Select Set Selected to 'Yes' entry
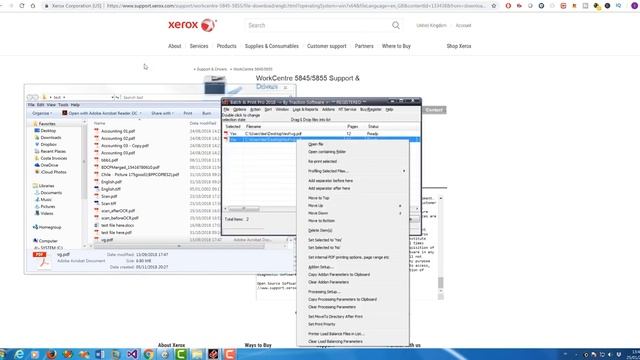640x360 pixels. click(325, 240)
